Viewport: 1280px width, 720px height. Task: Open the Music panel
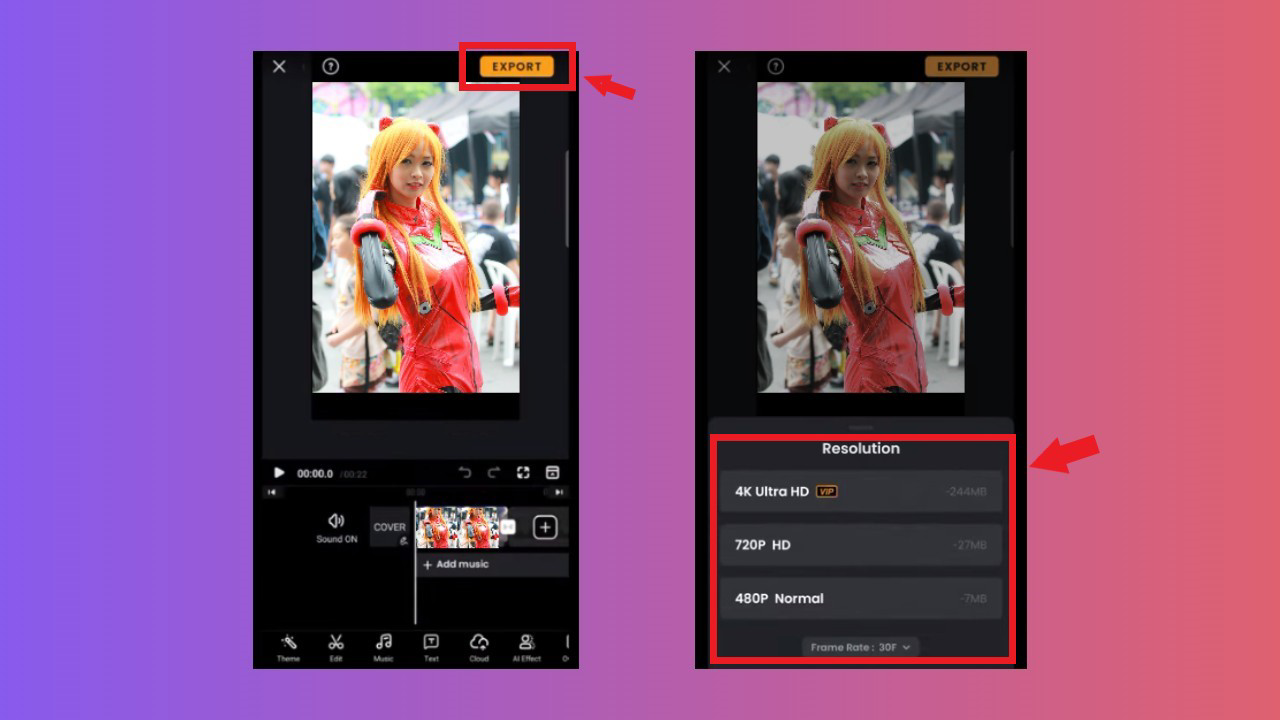(x=383, y=648)
